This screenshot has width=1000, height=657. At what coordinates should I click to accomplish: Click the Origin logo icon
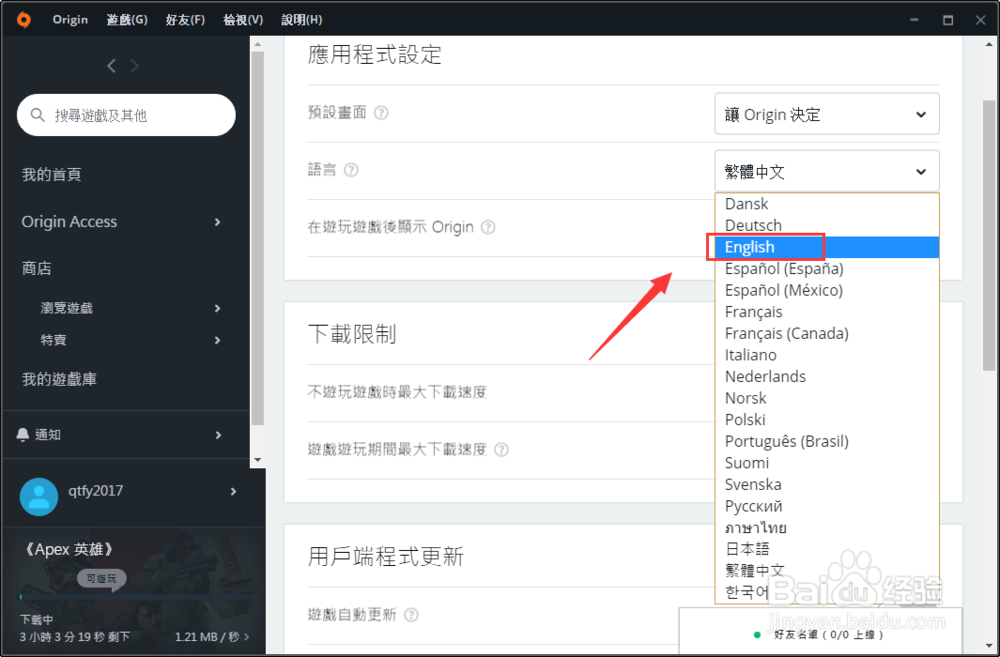(x=24, y=20)
